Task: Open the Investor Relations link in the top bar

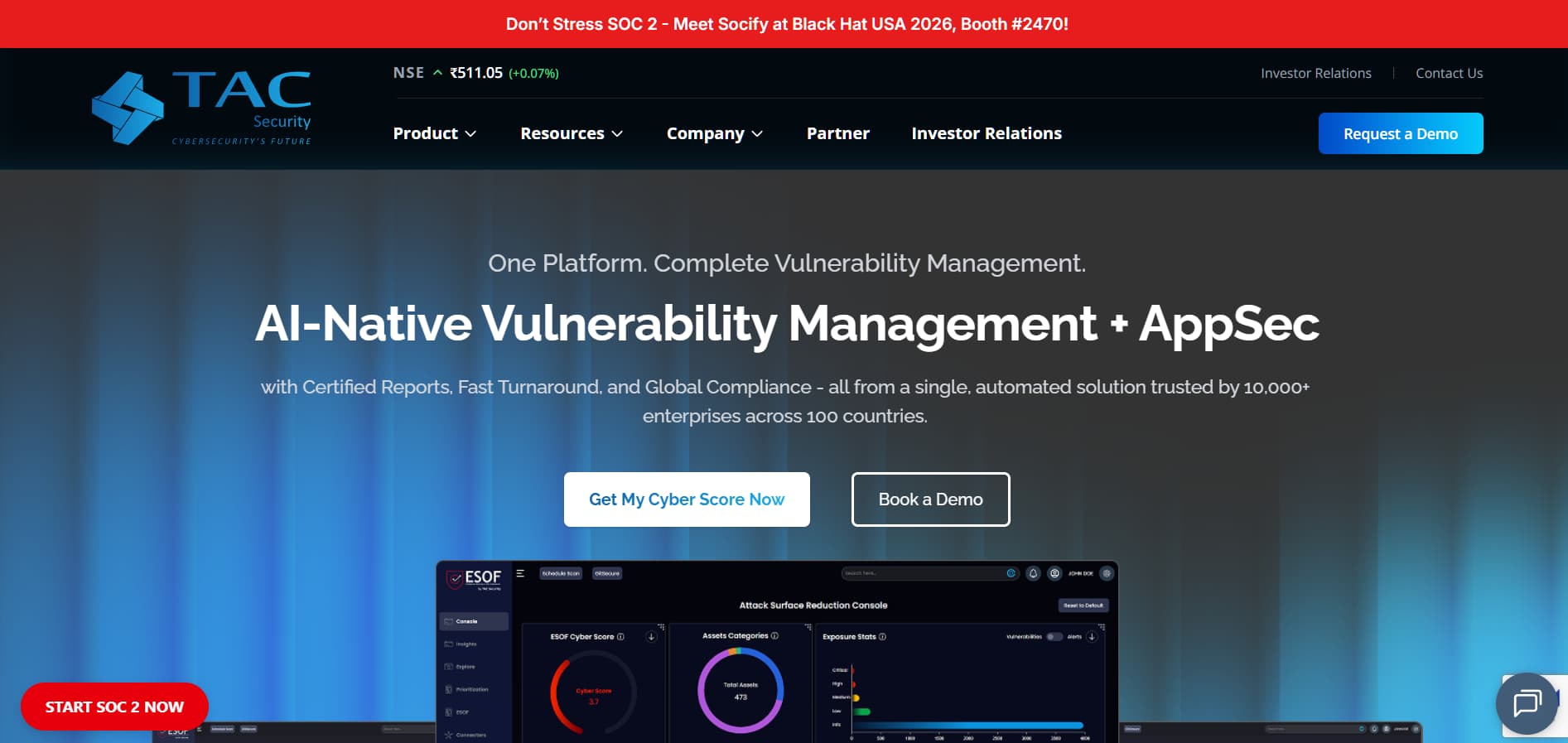Action: [x=1316, y=73]
